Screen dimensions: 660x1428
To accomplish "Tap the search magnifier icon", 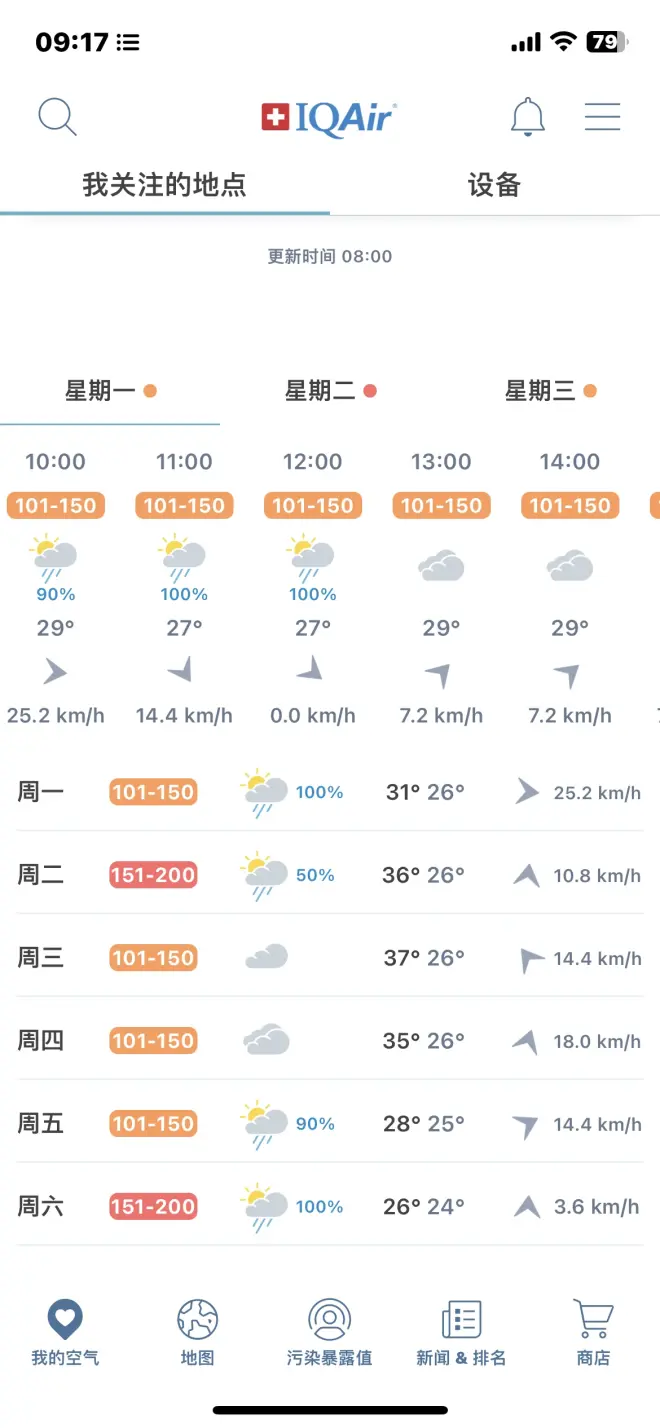I will click(x=57, y=117).
